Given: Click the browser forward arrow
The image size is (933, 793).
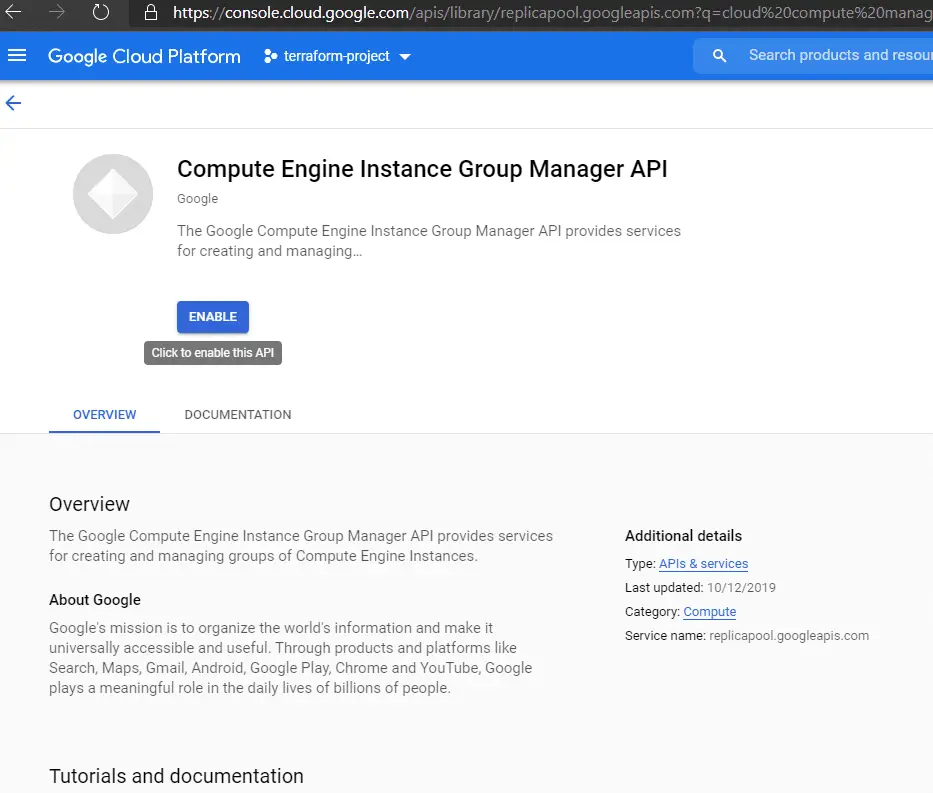Looking at the screenshot, I should point(57,12).
